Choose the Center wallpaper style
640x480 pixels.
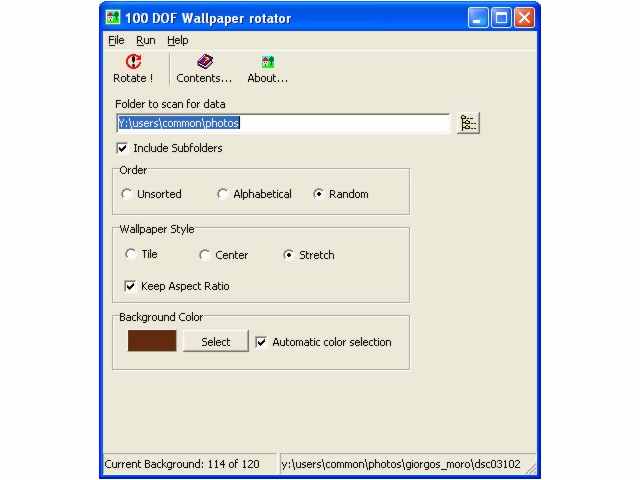(x=204, y=255)
